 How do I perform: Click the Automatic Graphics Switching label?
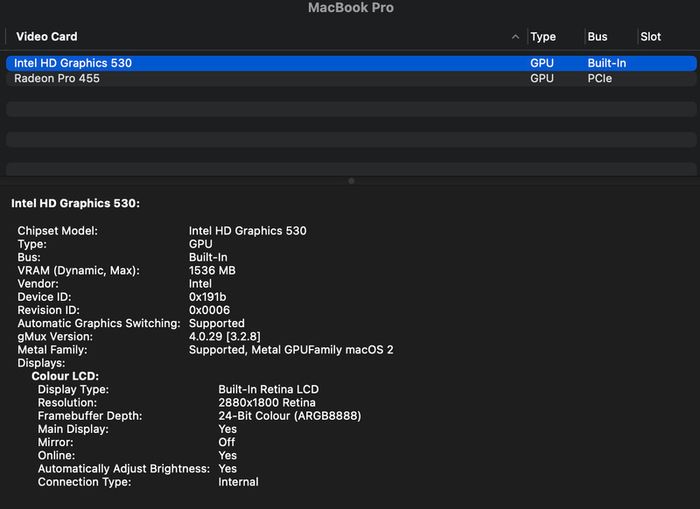pyautogui.click(x=99, y=323)
